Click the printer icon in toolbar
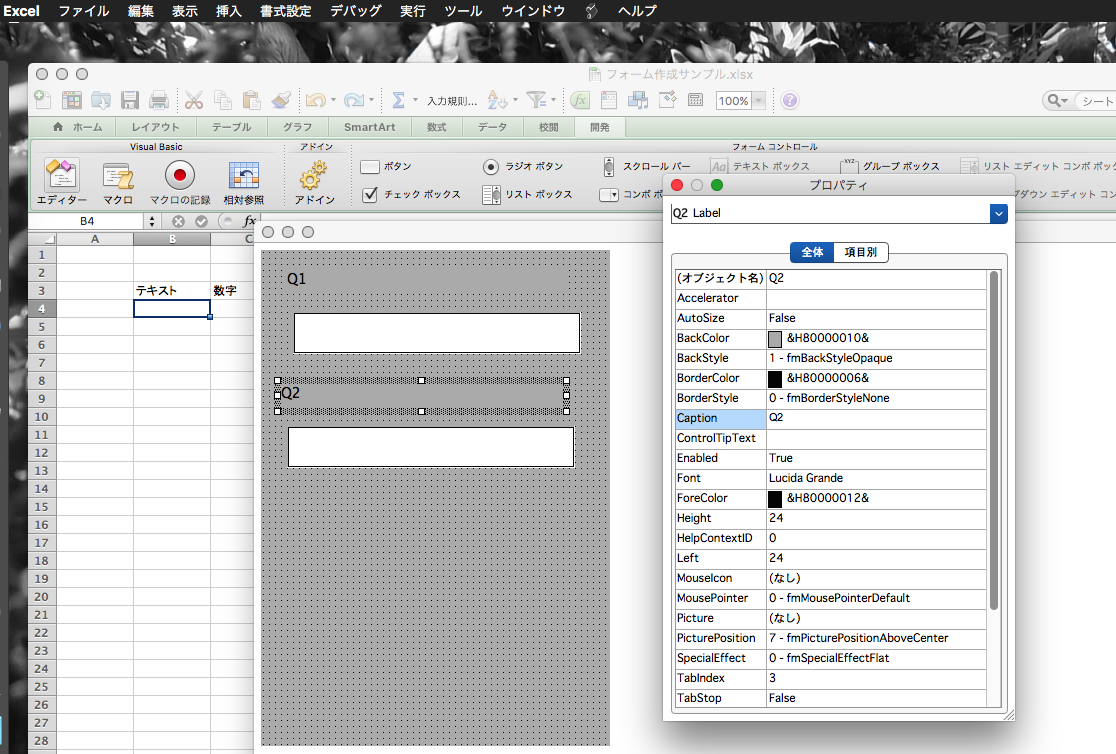The image size is (1116, 754). (158, 100)
